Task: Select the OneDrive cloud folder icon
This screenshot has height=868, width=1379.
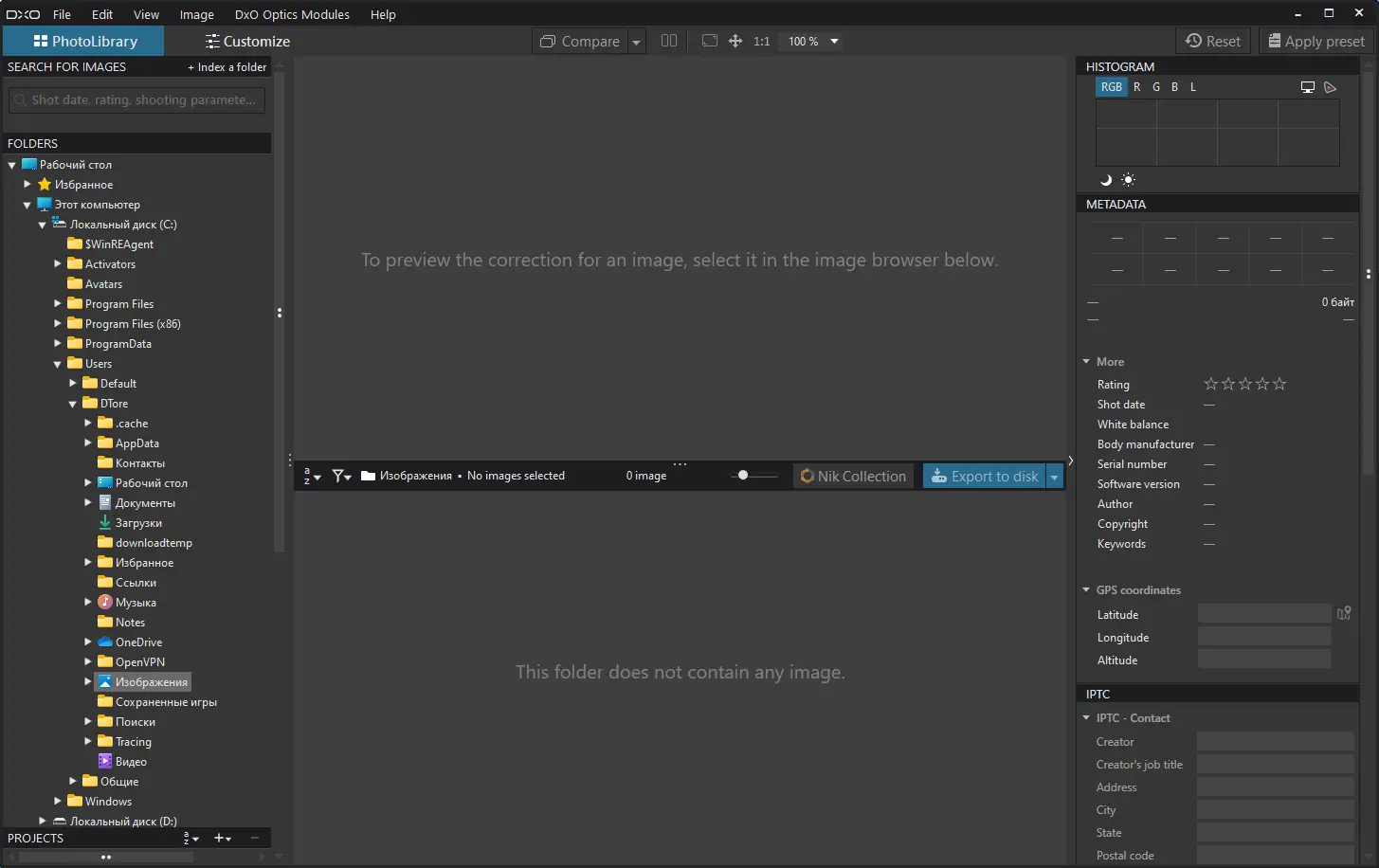Action: (105, 642)
